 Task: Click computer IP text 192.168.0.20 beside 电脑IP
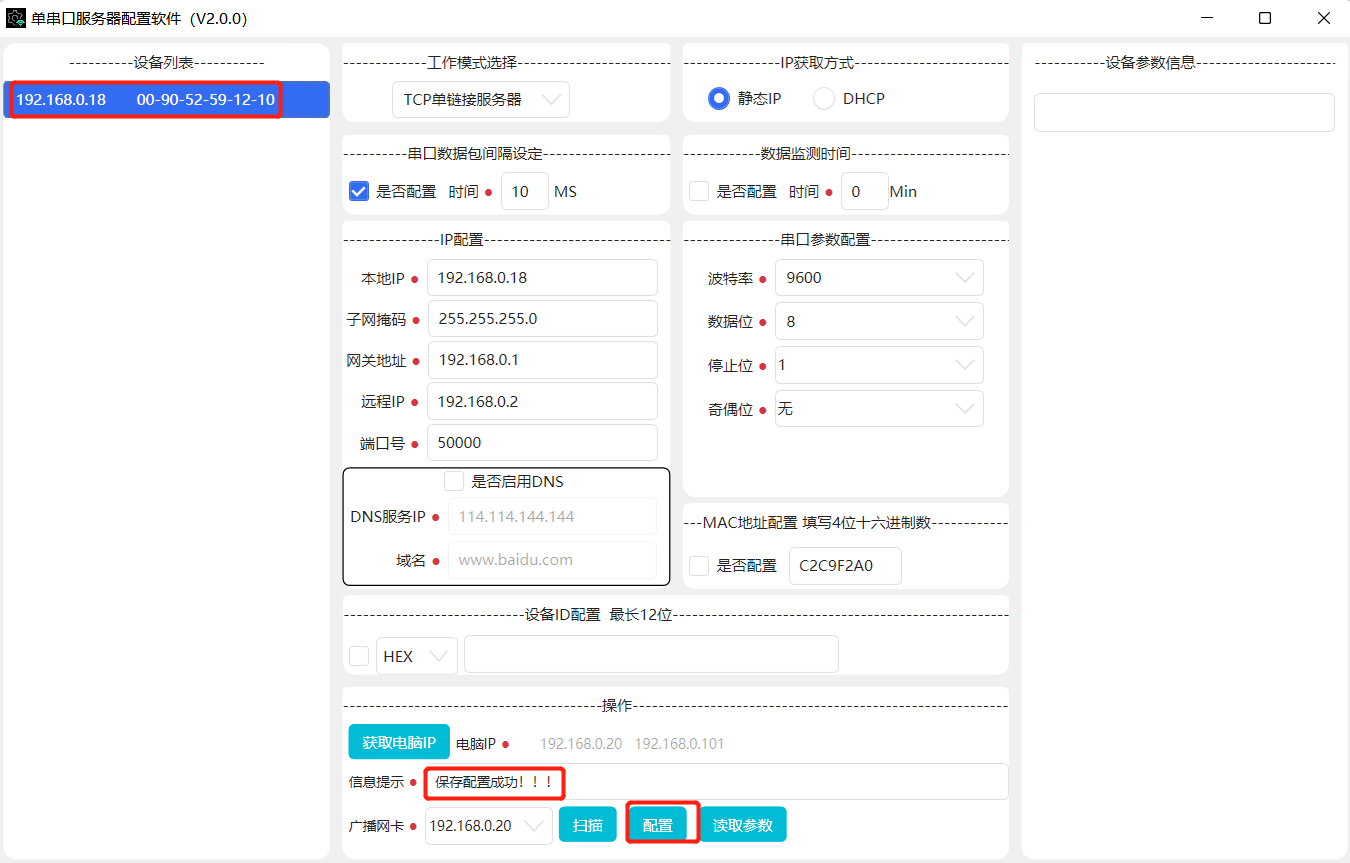(581, 743)
